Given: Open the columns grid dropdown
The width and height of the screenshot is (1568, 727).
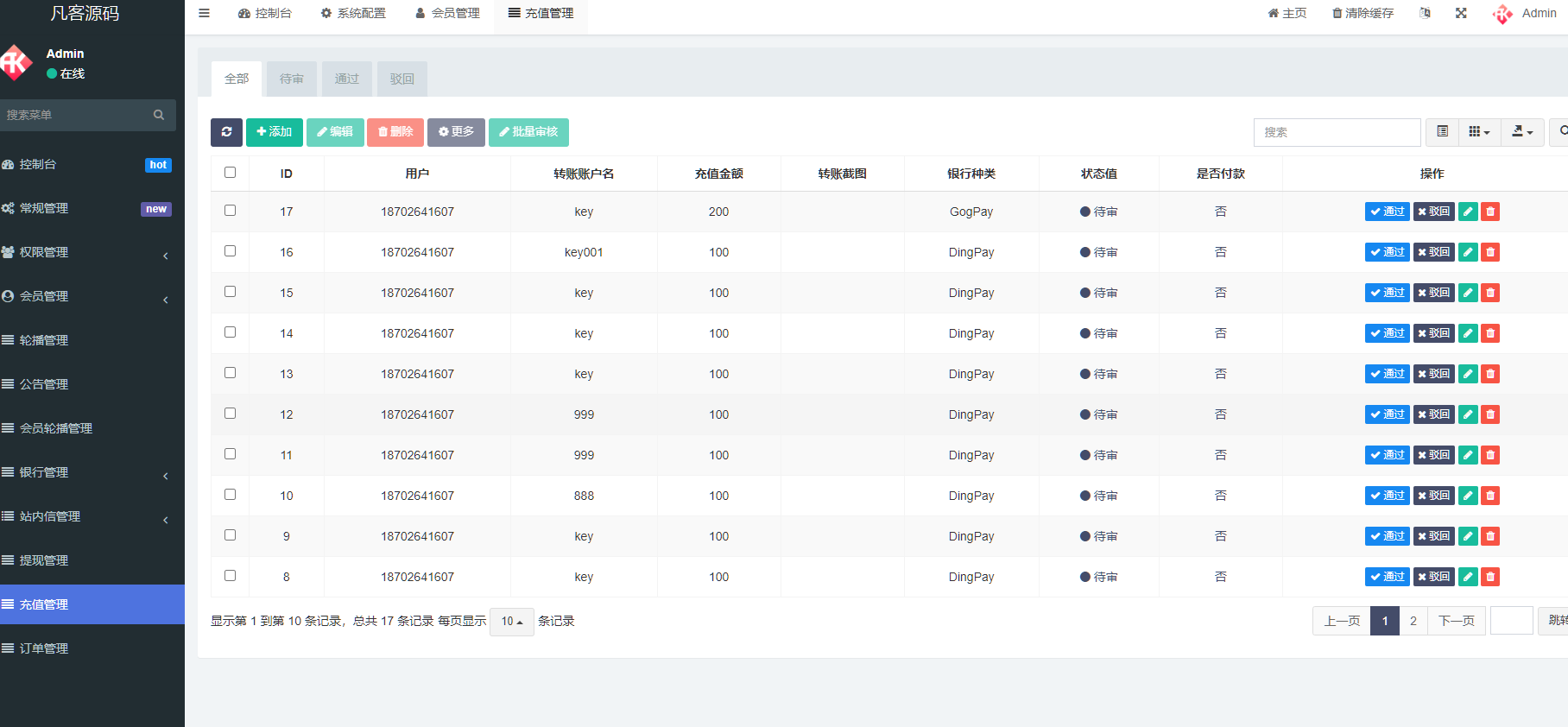Looking at the screenshot, I should [1479, 132].
